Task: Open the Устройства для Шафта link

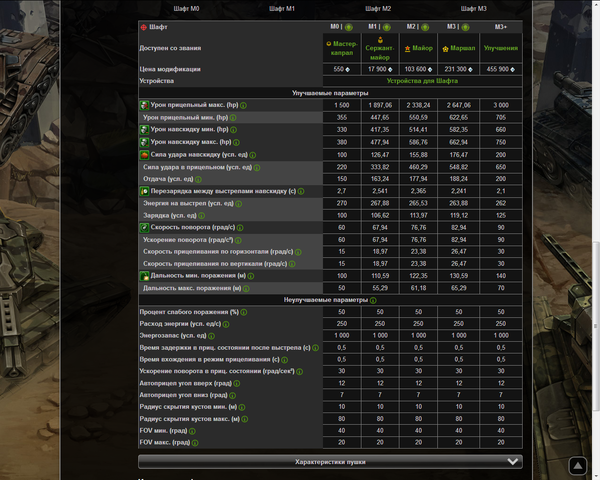Action: [x=422, y=81]
